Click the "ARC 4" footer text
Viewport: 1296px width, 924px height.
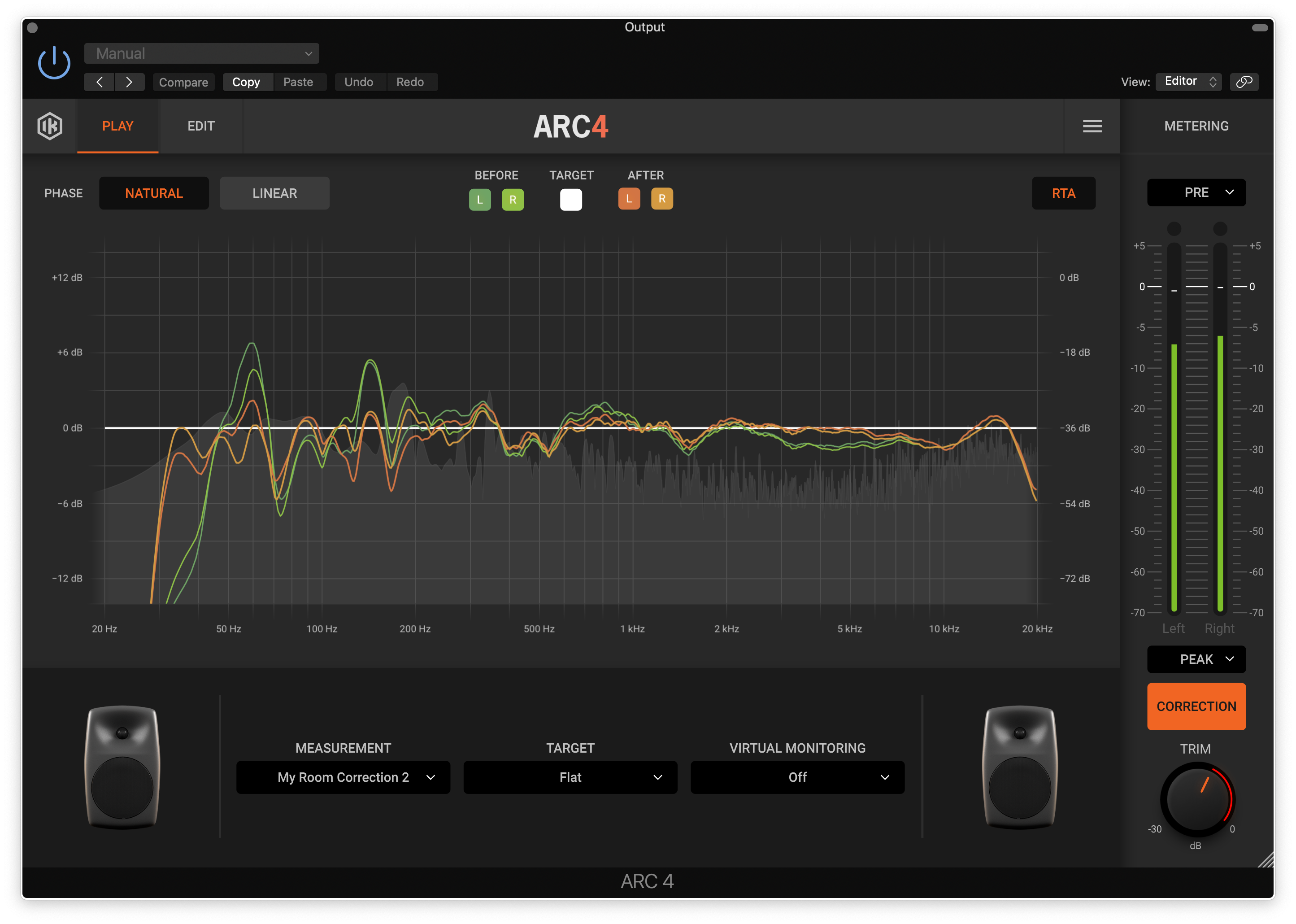click(x=647, y=881)
